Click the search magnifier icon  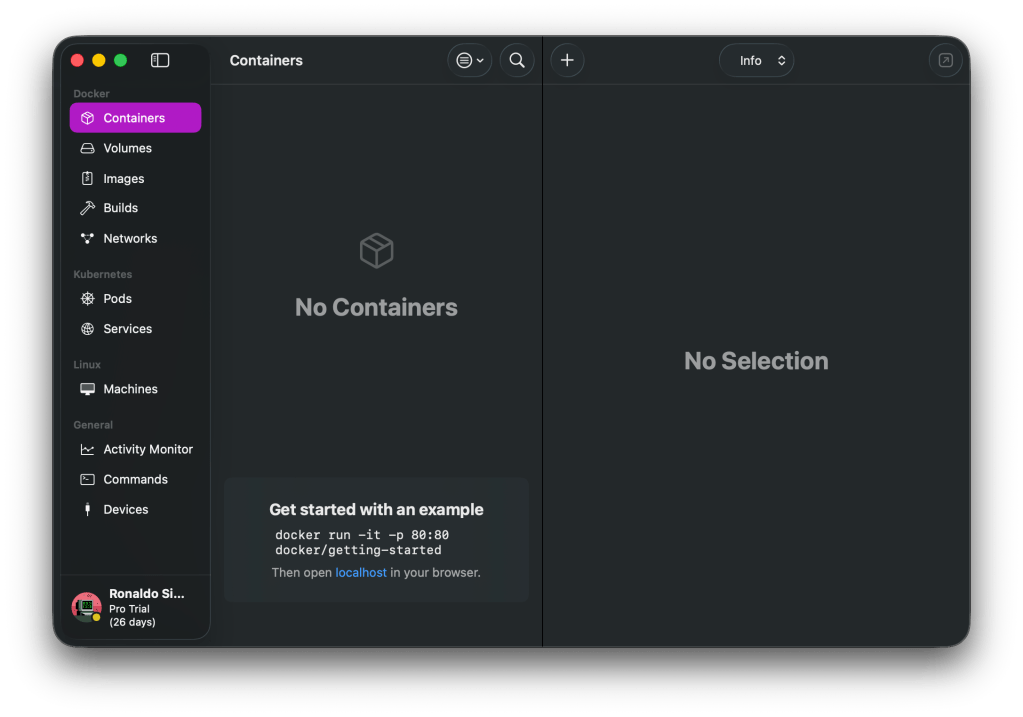pyautogui.click(x=517, y=60)
